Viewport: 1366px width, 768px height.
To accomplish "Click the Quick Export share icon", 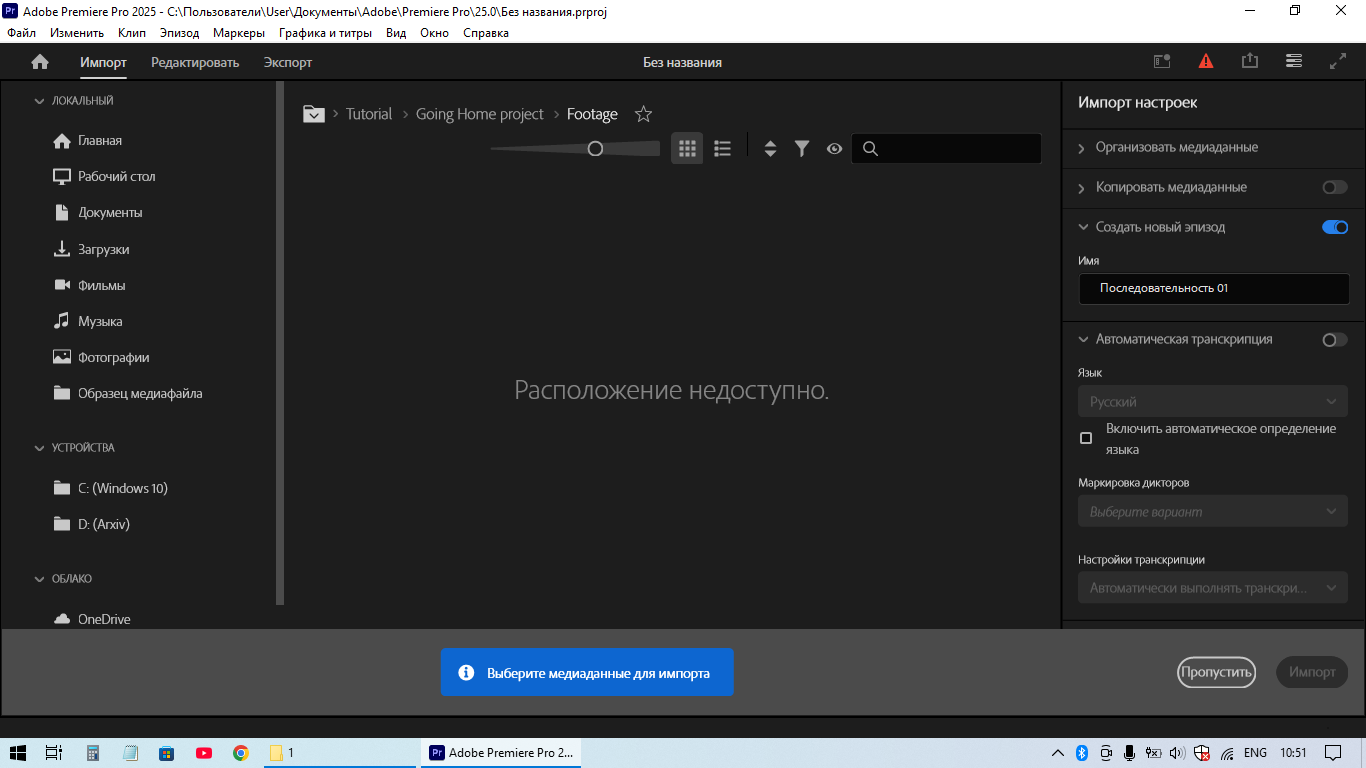I will (1250, 61).
